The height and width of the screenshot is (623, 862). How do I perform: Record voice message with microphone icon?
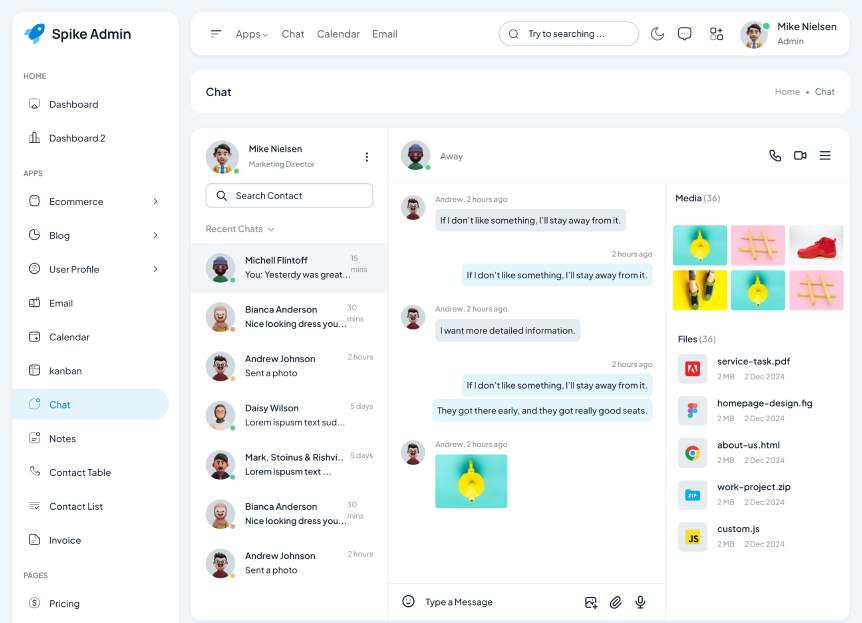pyautogui.click(x=640, y=602)
